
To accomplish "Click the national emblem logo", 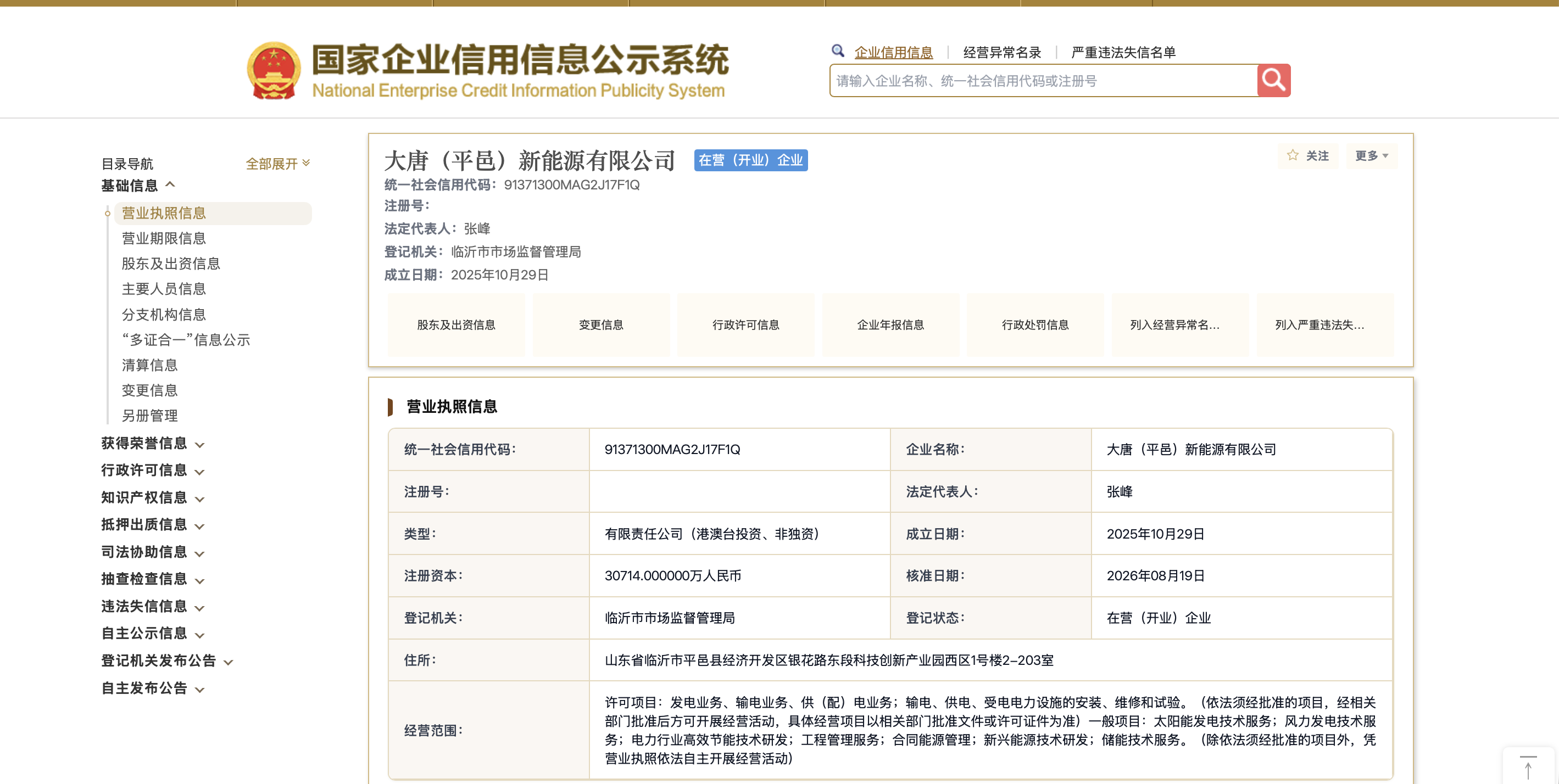I will [274, 70].
